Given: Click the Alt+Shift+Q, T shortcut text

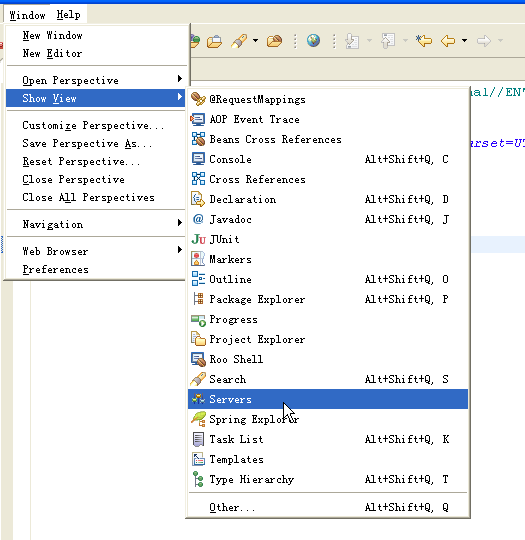Looking at the screenshot, I should [x=406, y=479].
